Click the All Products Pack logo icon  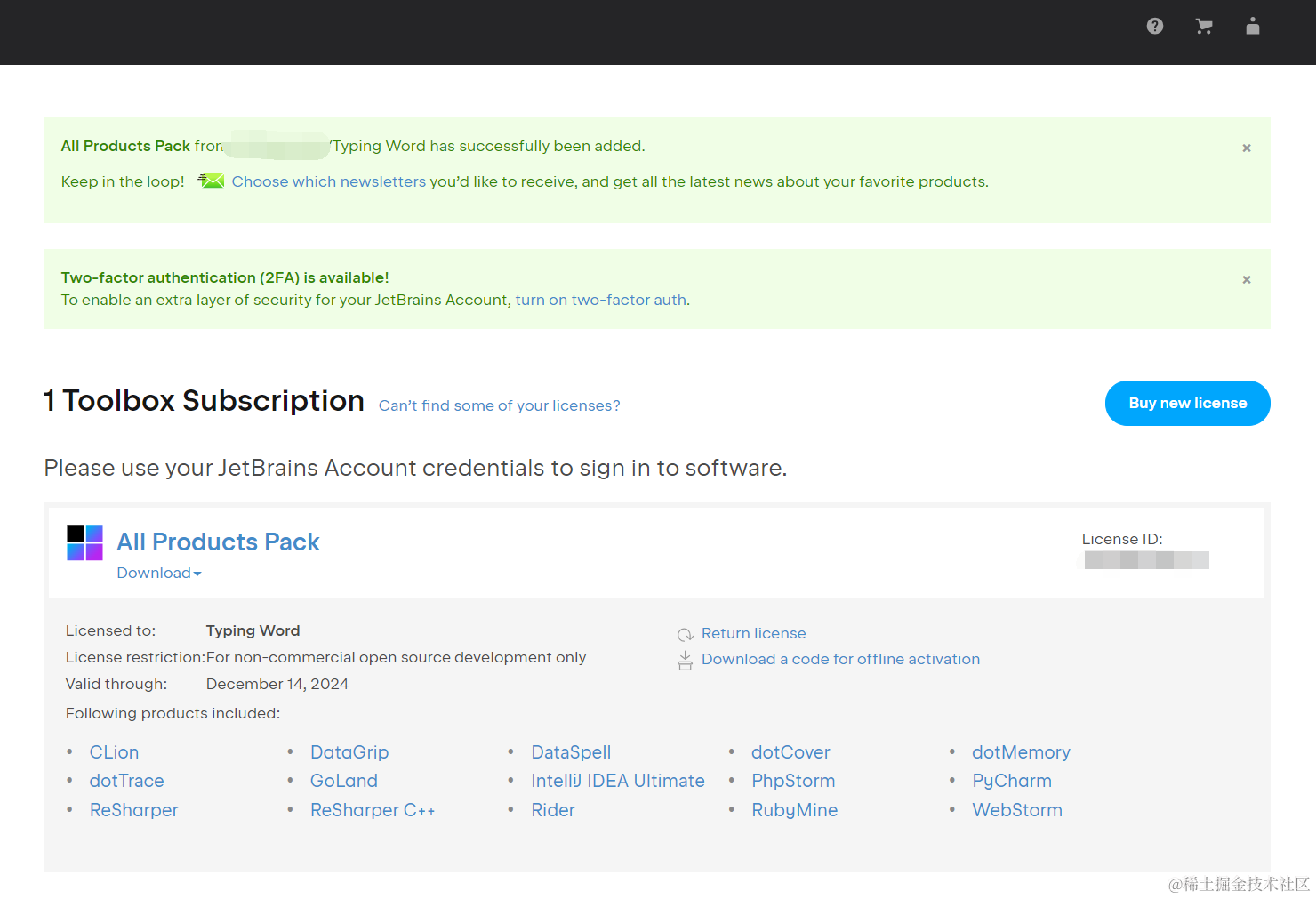pos(84,542)
